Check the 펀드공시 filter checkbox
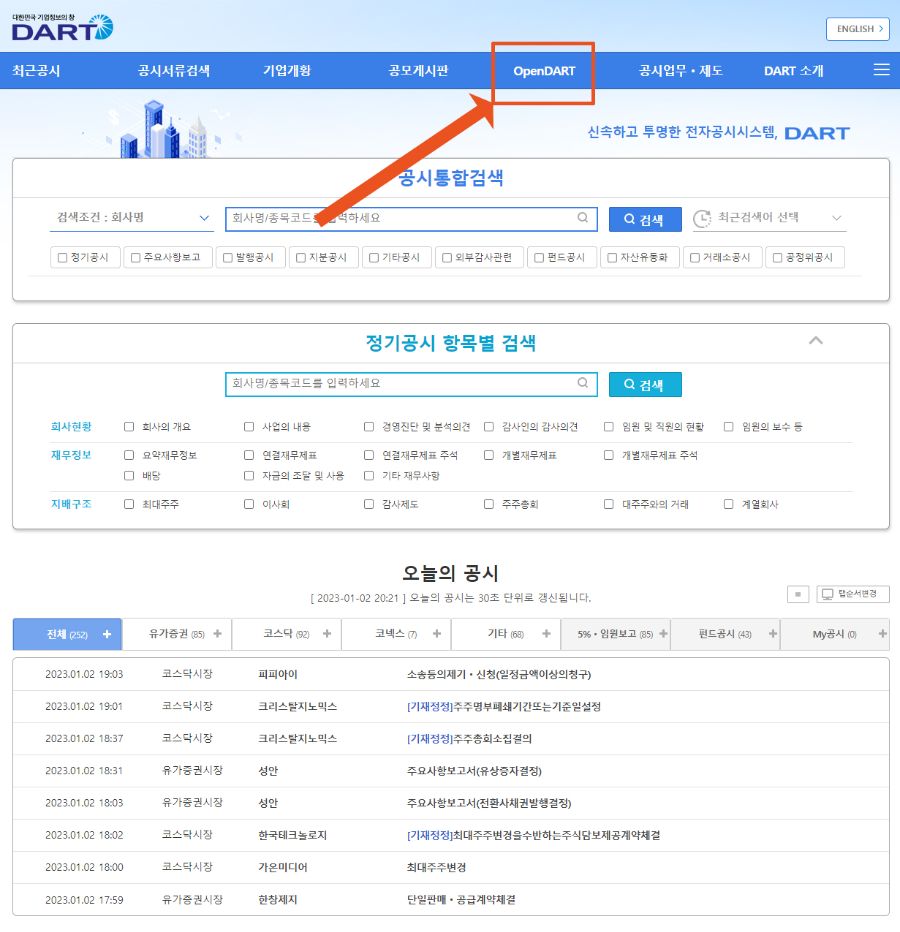The width and height of the screenshot is (900, 932). [x=539, y=257]
